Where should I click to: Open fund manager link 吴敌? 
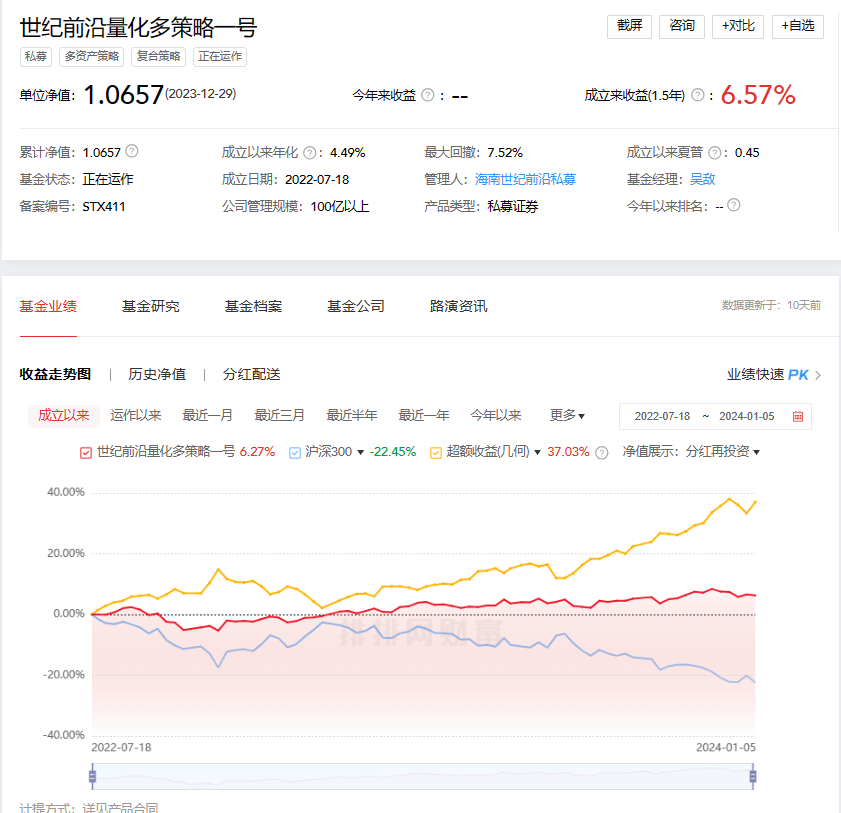(x=703, y=179)
